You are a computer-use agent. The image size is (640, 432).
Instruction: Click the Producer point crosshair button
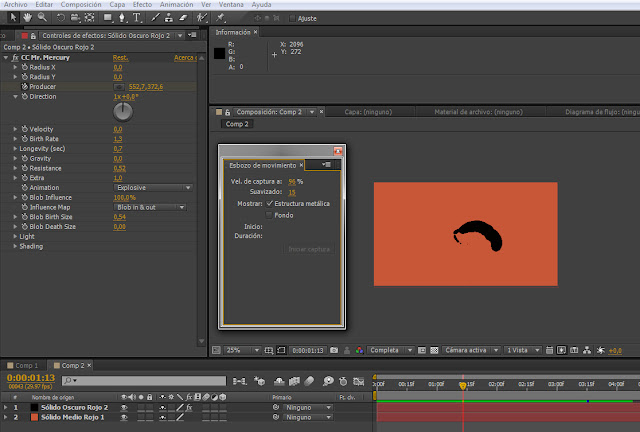pyautogui.click(x=119, y=87)
